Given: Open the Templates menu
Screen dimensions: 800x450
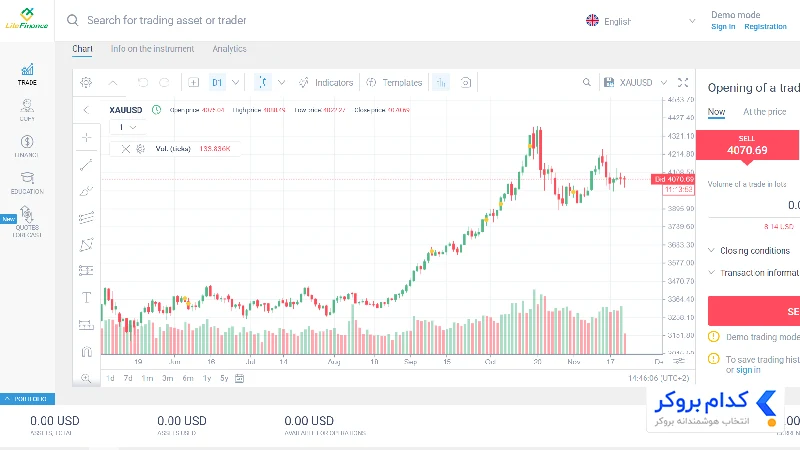Looking at the screenshot, I should pyautogui.click(x=394, y=83).
